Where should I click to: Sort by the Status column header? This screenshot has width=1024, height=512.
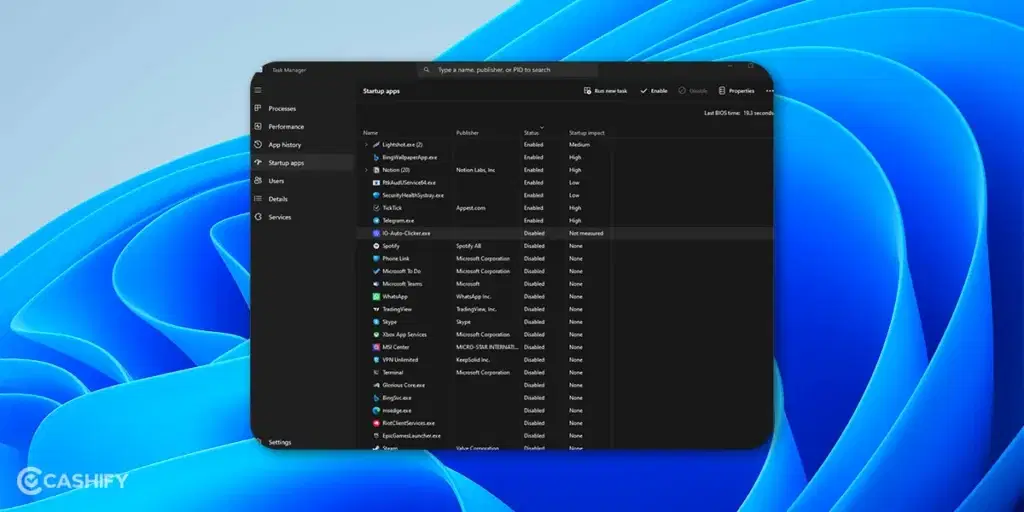point(531,133)
